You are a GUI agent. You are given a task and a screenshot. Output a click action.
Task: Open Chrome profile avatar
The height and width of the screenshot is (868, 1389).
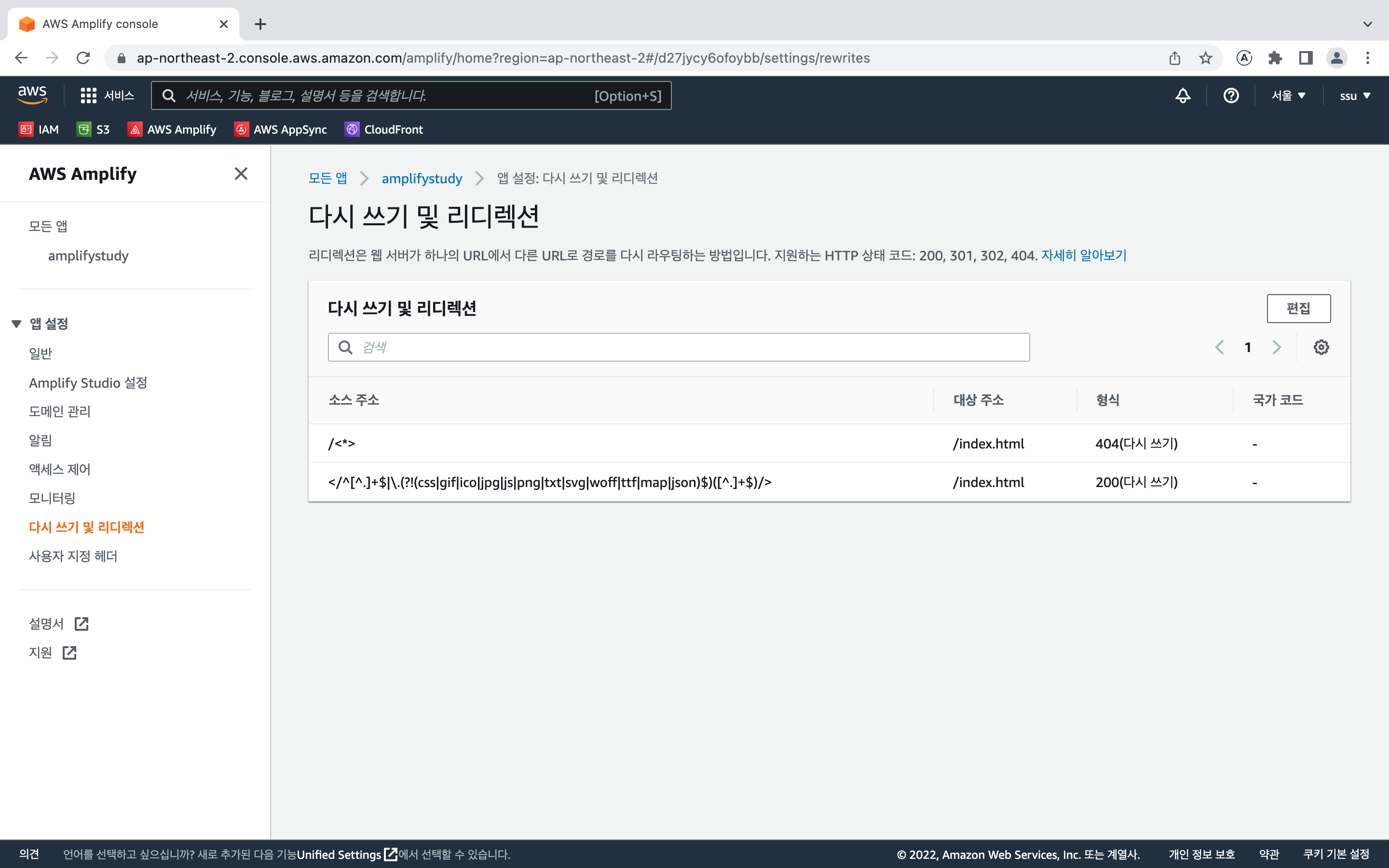coord(1337,58)
